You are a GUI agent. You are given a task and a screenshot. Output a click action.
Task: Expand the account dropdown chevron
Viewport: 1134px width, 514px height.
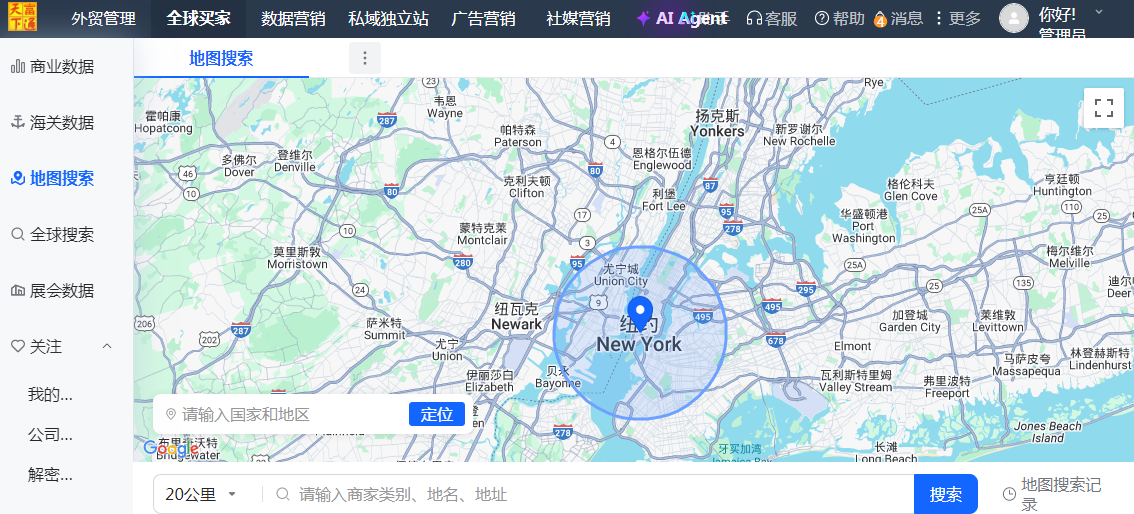(1099, 12)
